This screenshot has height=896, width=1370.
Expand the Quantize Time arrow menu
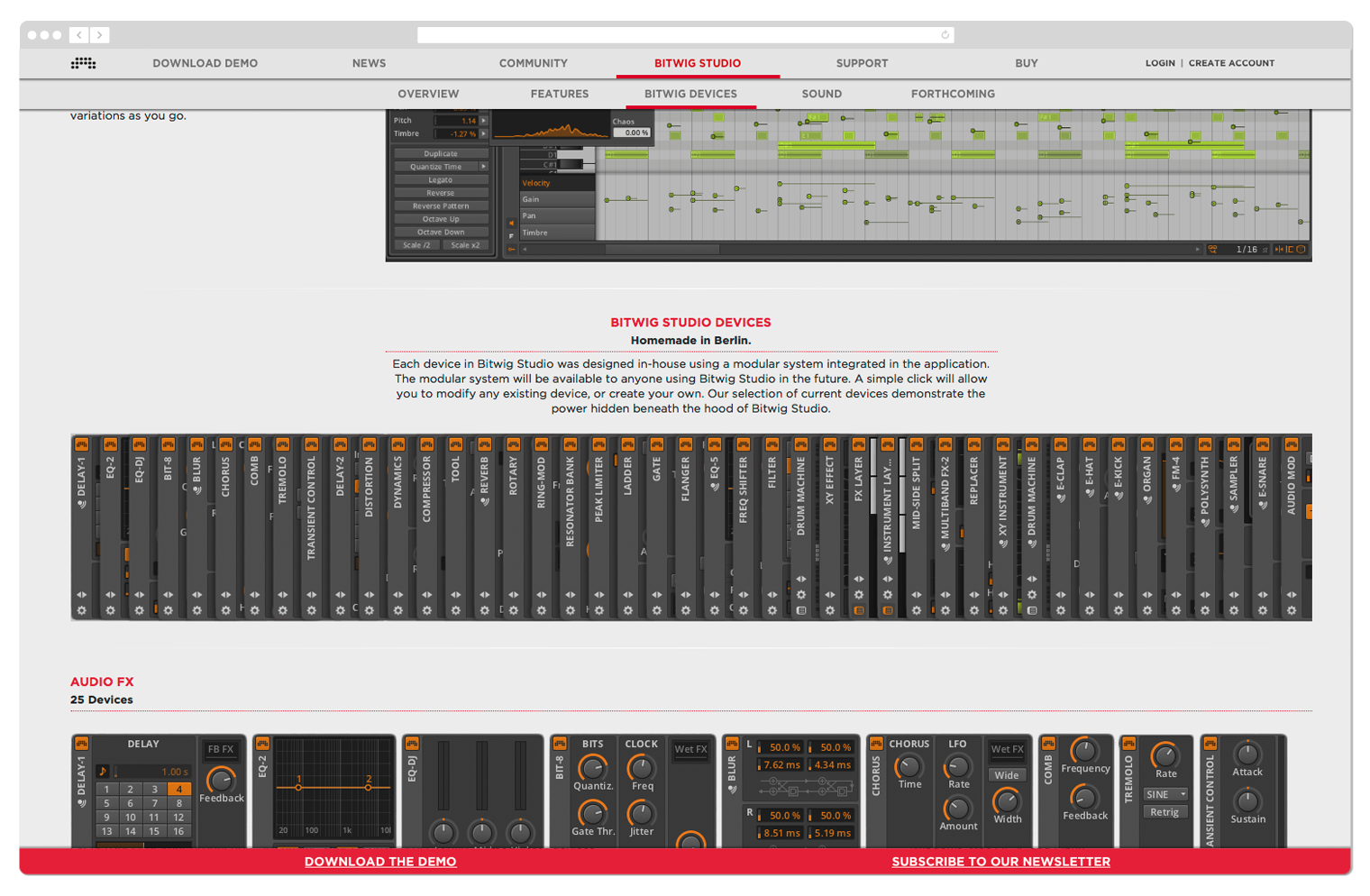(484, 167)
